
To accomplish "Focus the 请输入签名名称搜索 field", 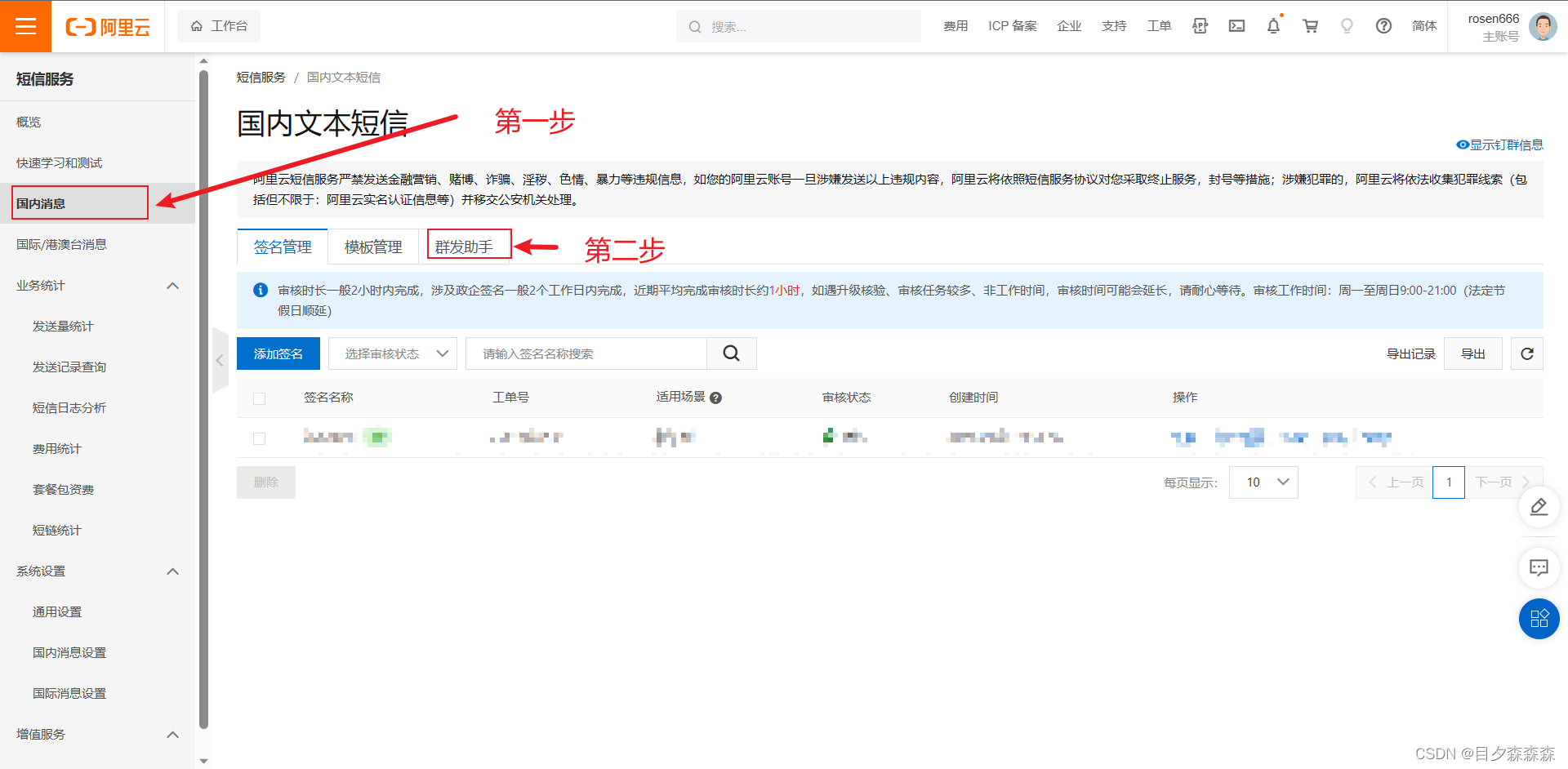I will pyautogui.click(x=586, y=353).
